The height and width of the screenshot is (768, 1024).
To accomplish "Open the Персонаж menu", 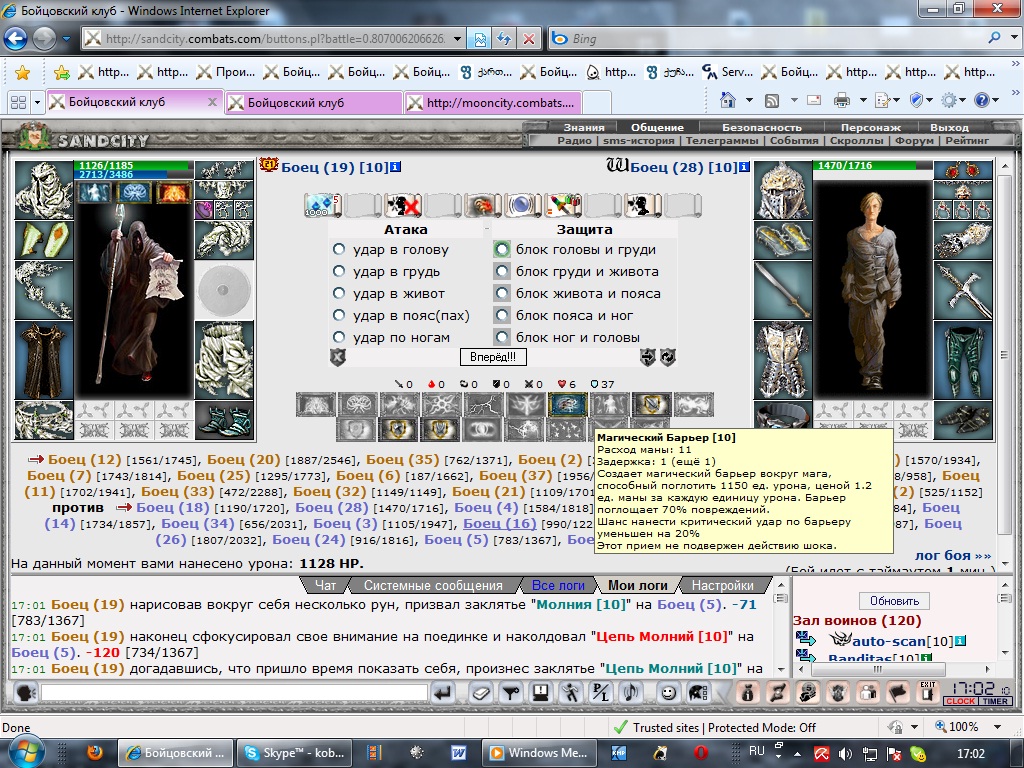I will tap(871, 127).
